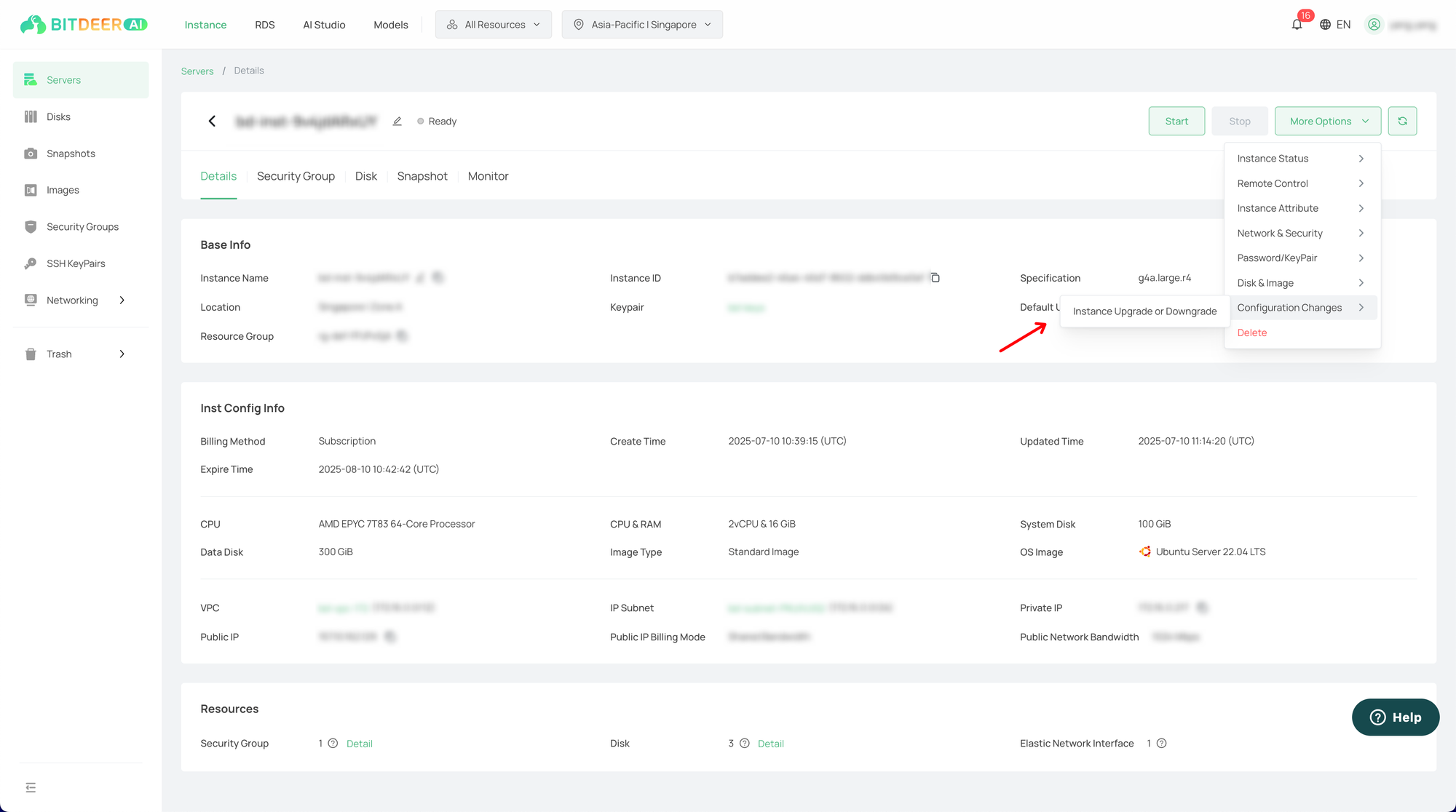Image resolution: width=1456 pixels, height=812 pixels.
Task: Choose Instance Upgrade or Downgrade
Action: (1144, 311)
